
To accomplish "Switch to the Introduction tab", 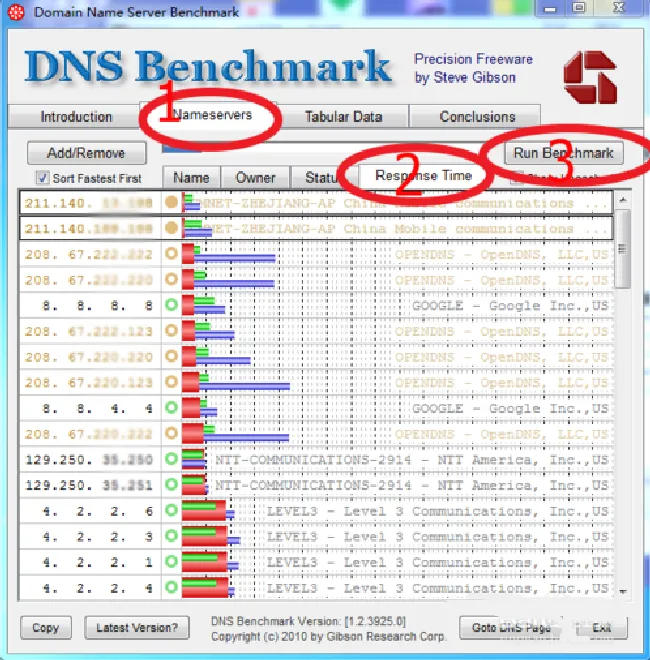I will point(76,117).
